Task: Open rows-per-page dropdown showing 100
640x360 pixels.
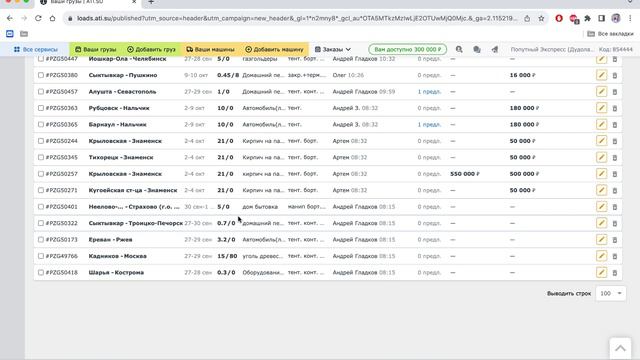Action: pyautogui.click(x=611, y=293)
